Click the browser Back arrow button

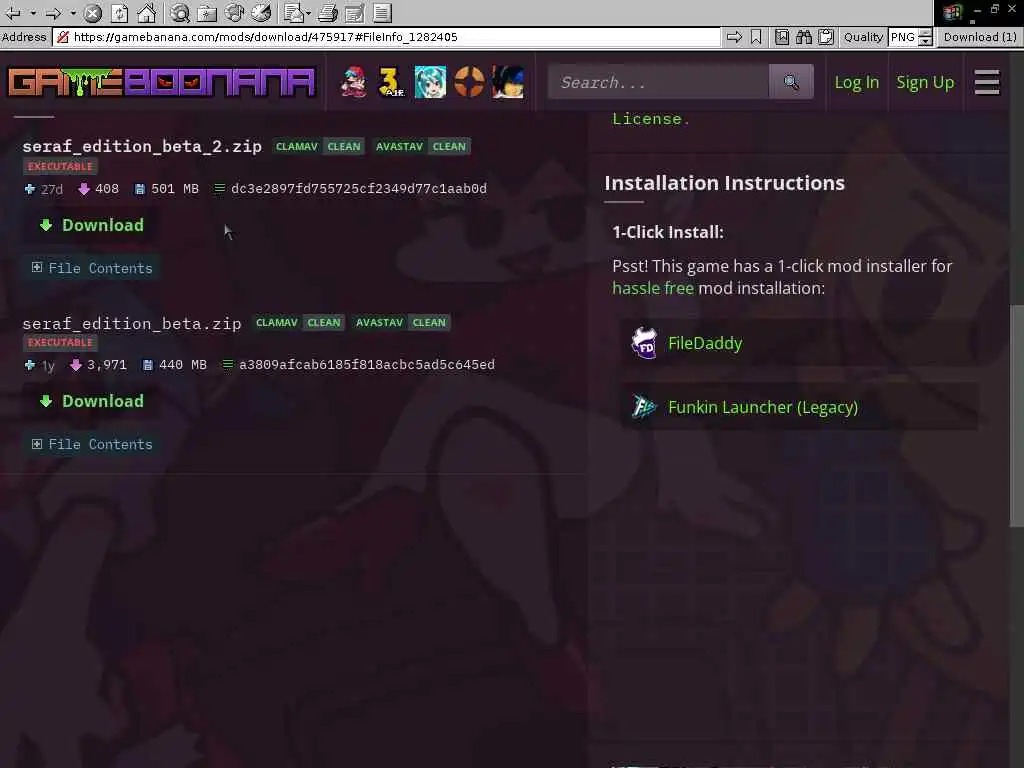[x=12, y=12]
